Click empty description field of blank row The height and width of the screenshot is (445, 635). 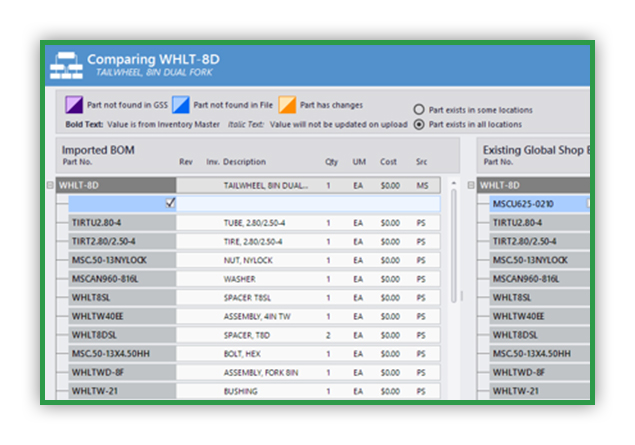pyautogui.click(x=308, y=204)
